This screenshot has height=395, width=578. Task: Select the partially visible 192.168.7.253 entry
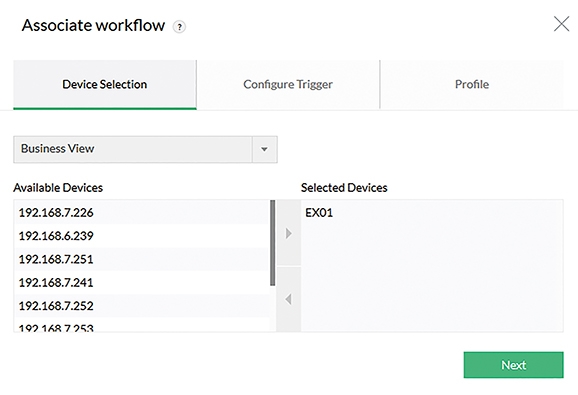pyautogui.click(x=142, y=326)
